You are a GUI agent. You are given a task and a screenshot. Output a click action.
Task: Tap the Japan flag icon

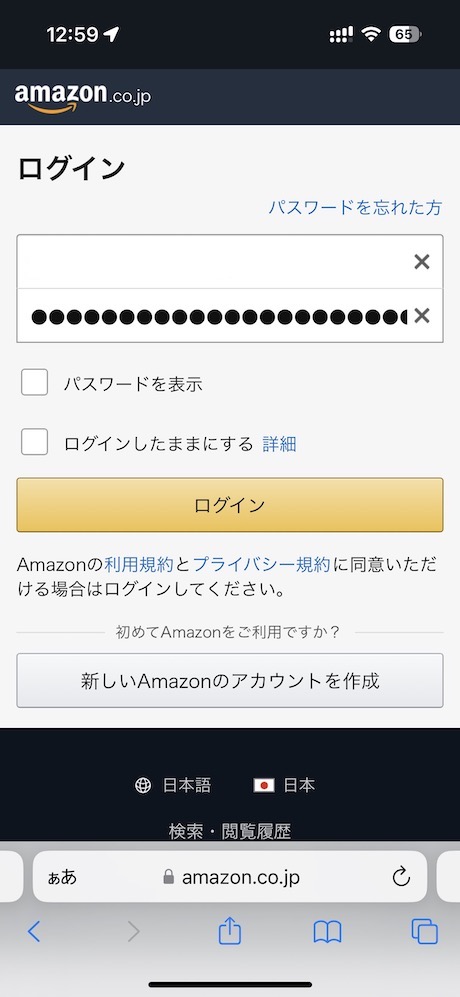coord(263,785)
